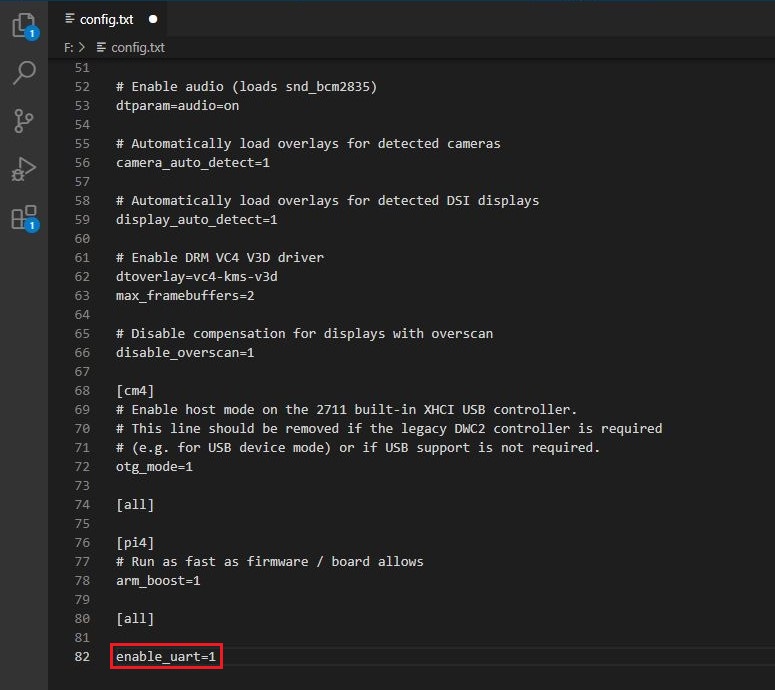Open the F: drive breadcrumb dropdown
This screenshot has height=690, width=775.
(68, 47)
